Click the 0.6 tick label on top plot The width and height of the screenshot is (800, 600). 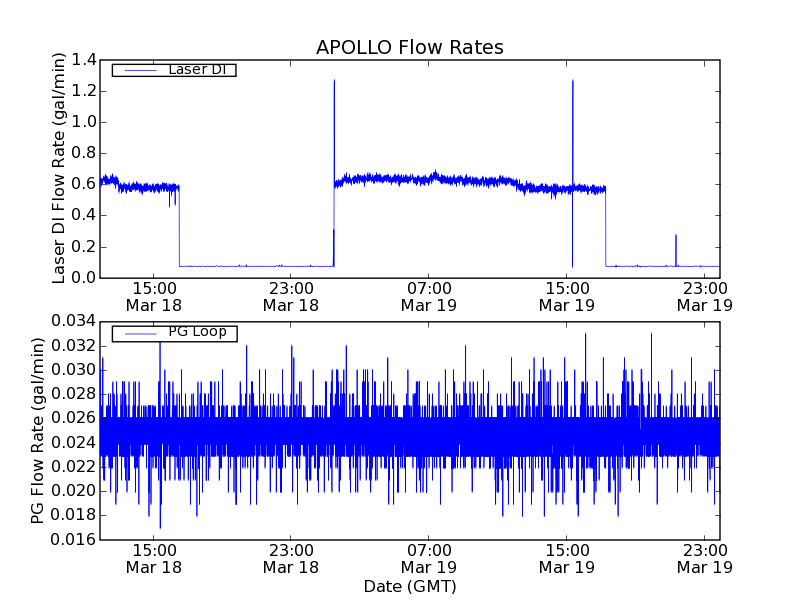tap(84, 184)
